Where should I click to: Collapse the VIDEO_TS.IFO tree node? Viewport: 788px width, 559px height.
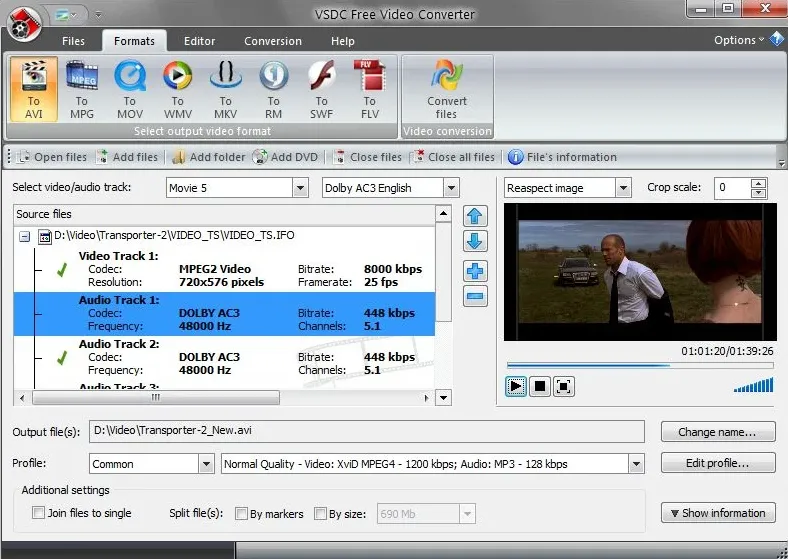[24, 236]
